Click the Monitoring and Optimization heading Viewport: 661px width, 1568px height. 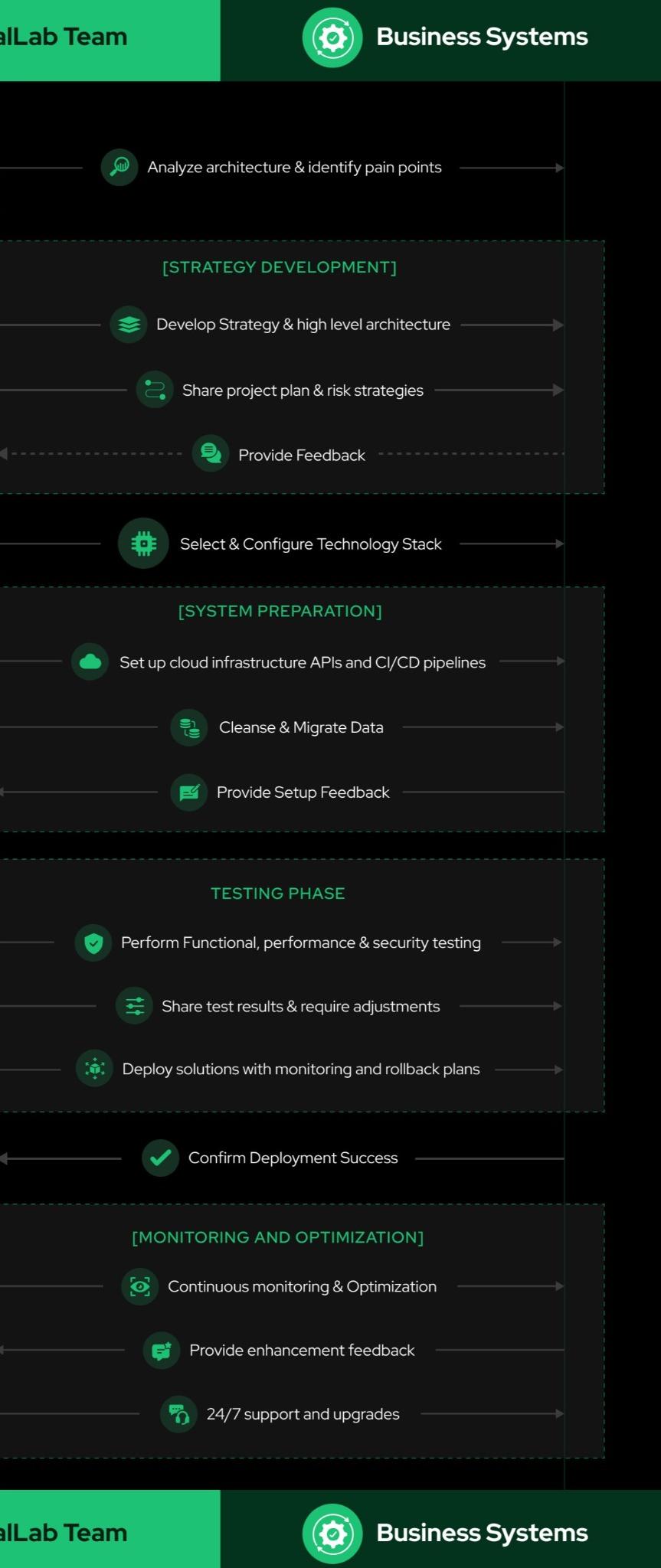tap(278, 1237)
